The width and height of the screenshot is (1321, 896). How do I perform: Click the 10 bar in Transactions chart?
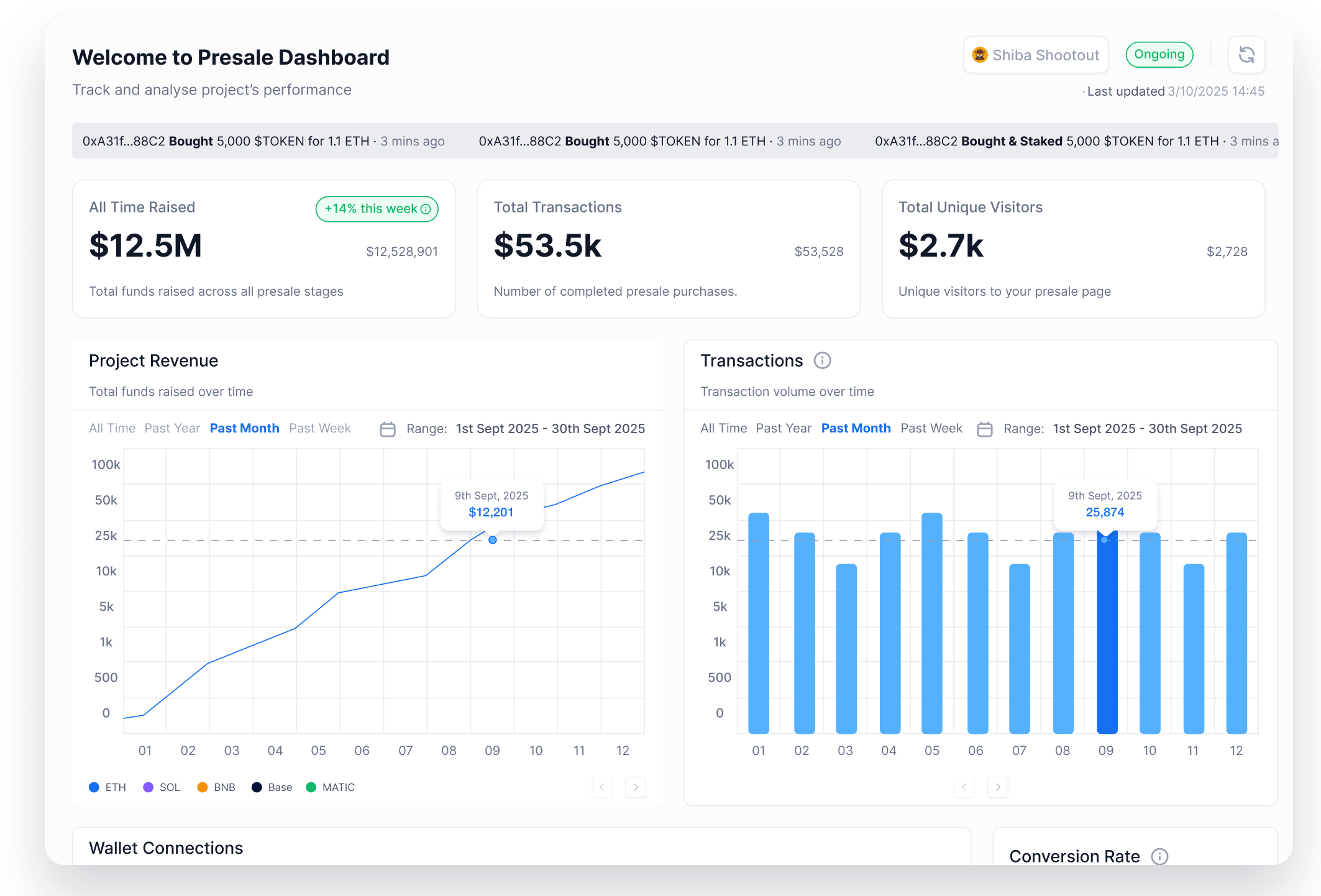(1150, 633)
